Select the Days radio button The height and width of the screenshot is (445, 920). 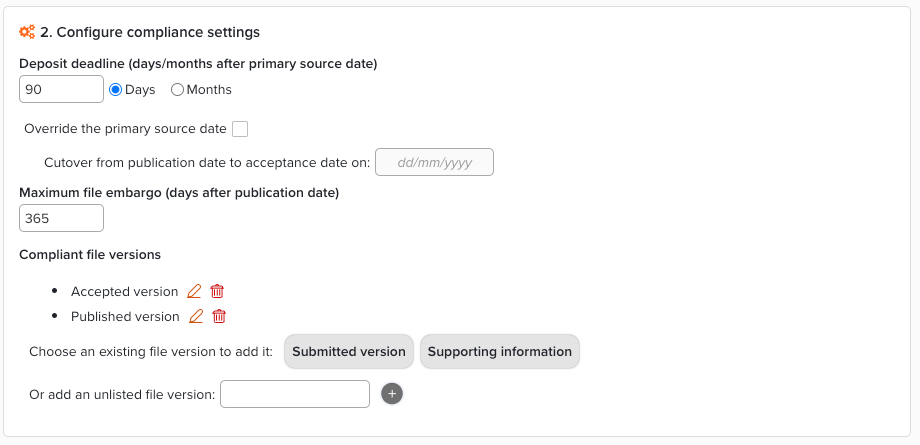click(x=115, y=90)
